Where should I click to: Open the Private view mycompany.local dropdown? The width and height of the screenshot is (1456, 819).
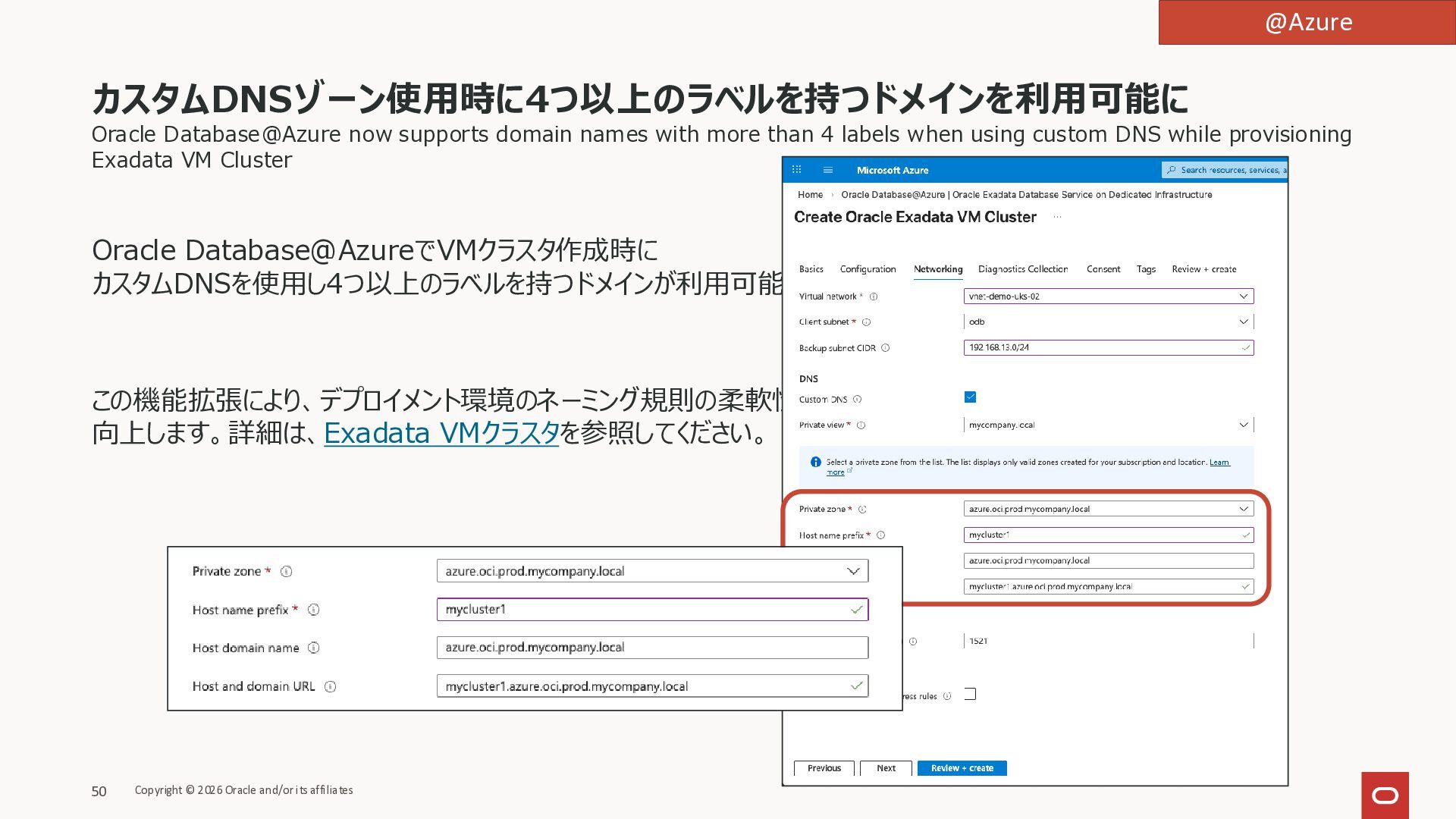[1243, 425]
